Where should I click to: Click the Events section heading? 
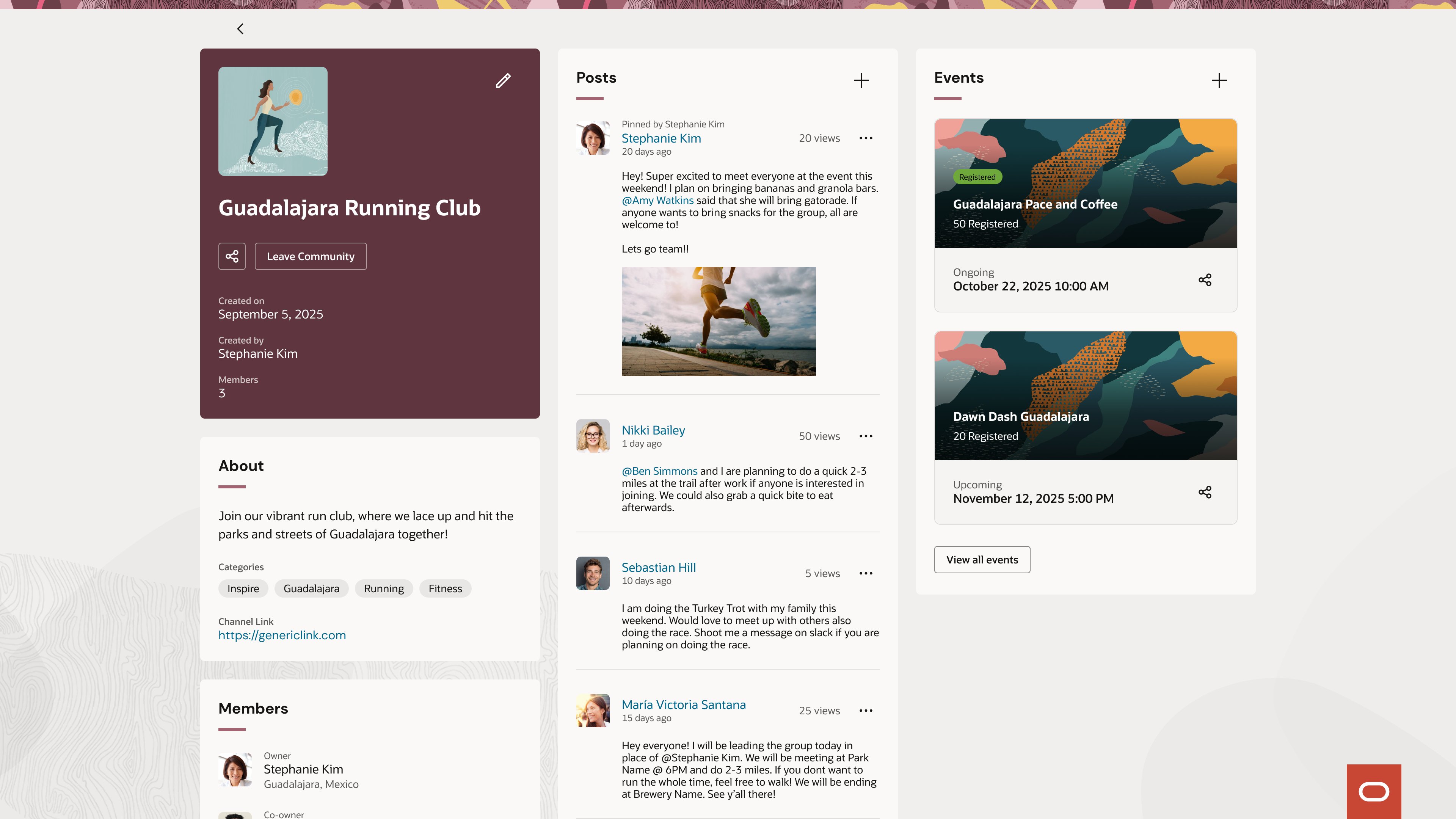click(x=959, y=77)
